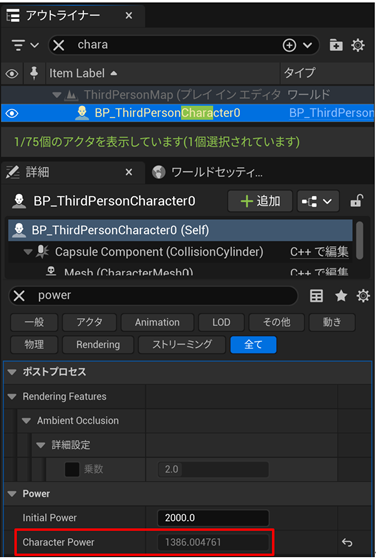Image resolution: width=376 pixels, height=558 pixels.
Task: Collapse the Capsule Component tree node
Action: click(28, 252)
